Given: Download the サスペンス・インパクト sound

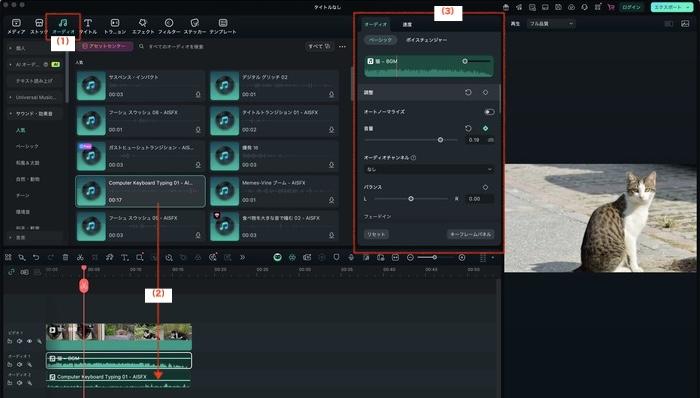Looking at the screenshot, I should click(198, 95).
